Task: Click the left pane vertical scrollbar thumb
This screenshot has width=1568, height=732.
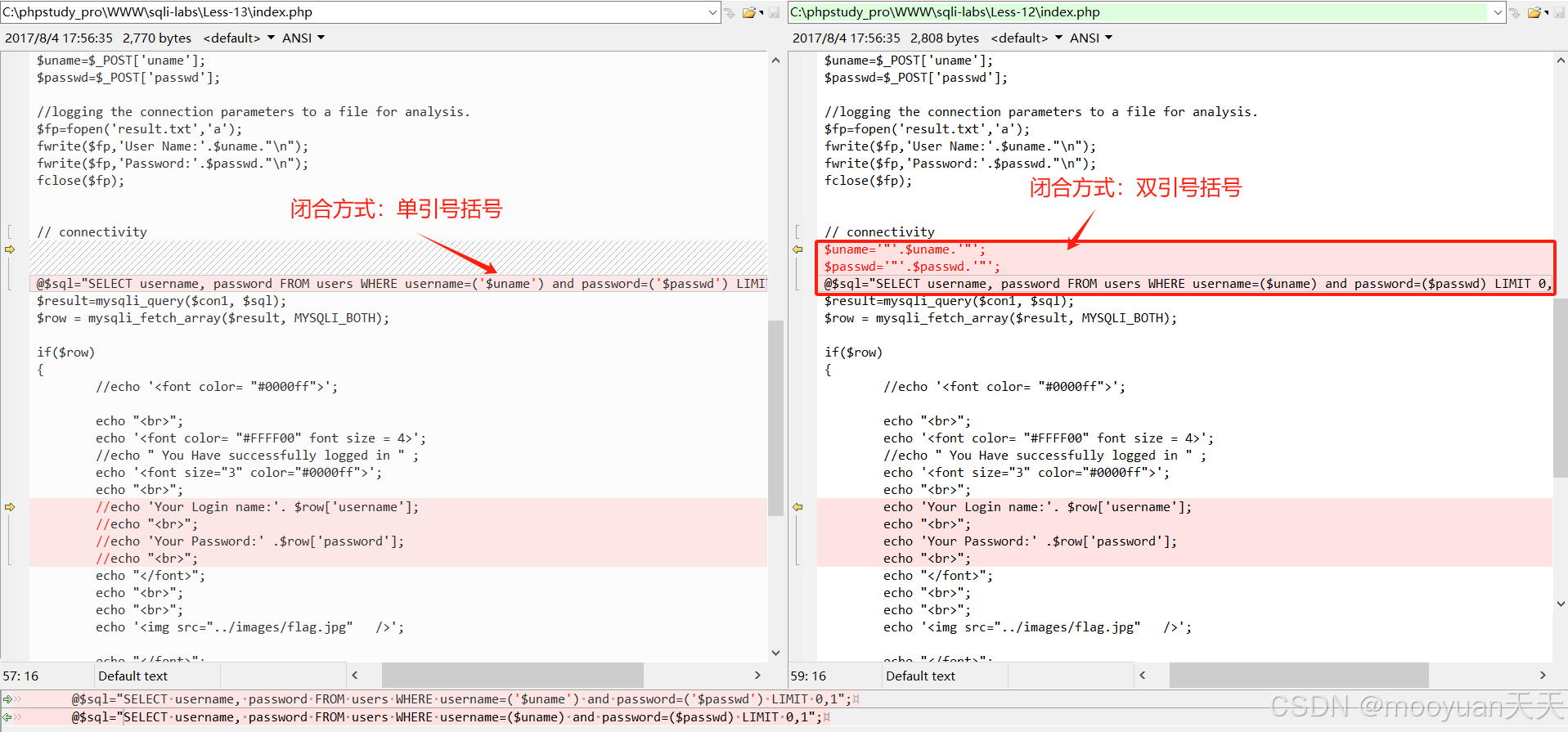Action: coord(775,418)
